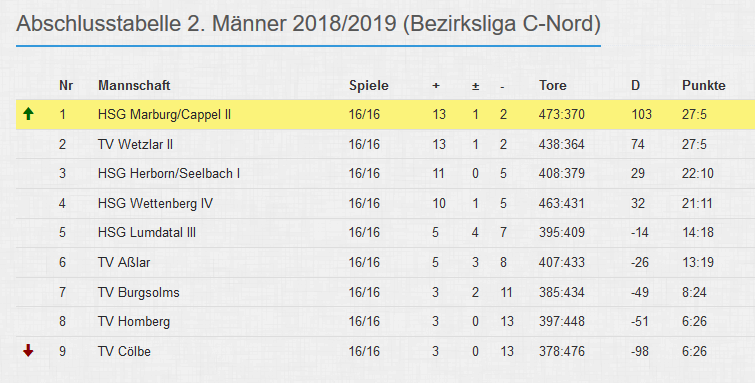Click the red relegation arrow icon
The height and width of the screenshot is (383, 755).
click(x=28, y=351)
